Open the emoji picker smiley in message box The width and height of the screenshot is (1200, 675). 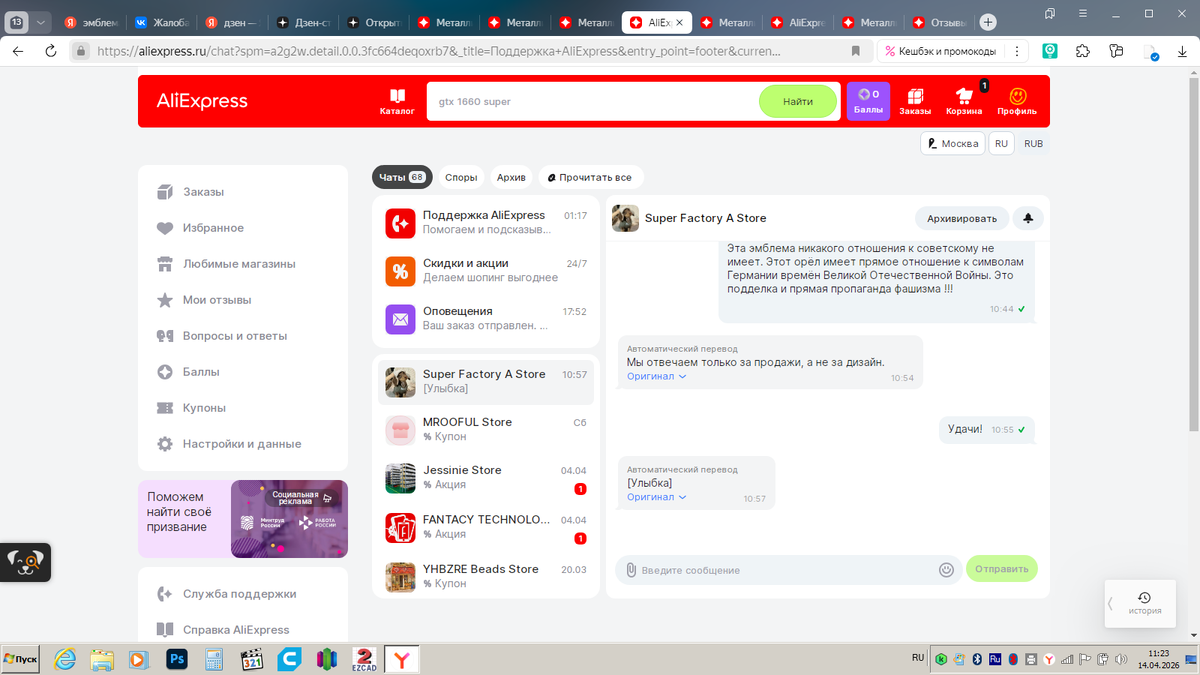946,569
